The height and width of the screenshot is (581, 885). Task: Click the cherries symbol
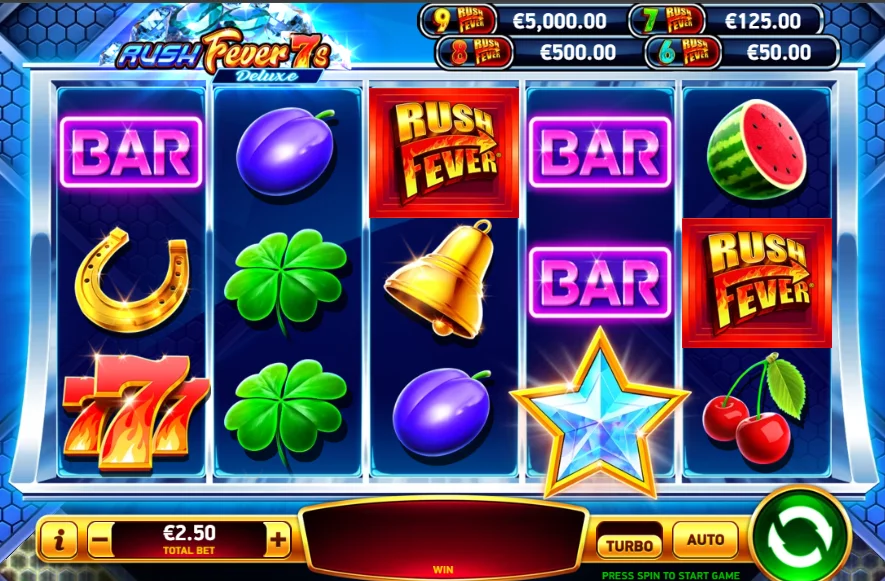point(755,408)
